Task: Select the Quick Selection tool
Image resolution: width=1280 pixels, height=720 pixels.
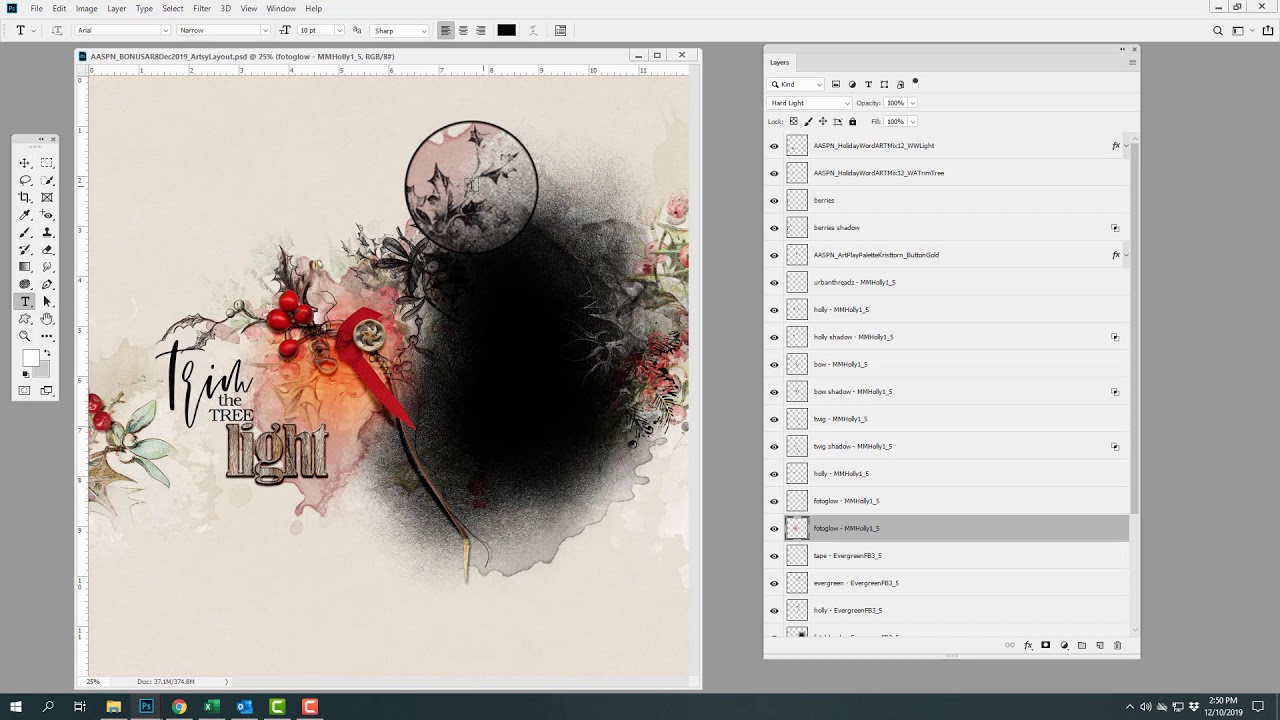Action: pyautogui.click(x=47, y=180)
